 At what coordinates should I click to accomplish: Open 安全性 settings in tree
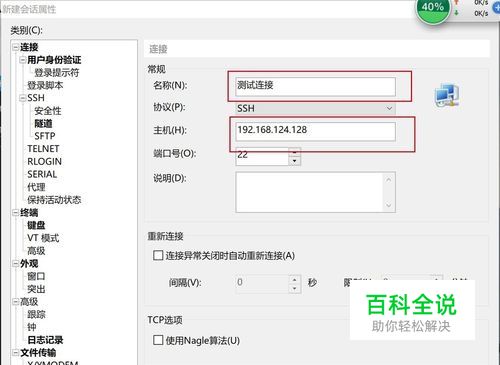pos(48,111)
